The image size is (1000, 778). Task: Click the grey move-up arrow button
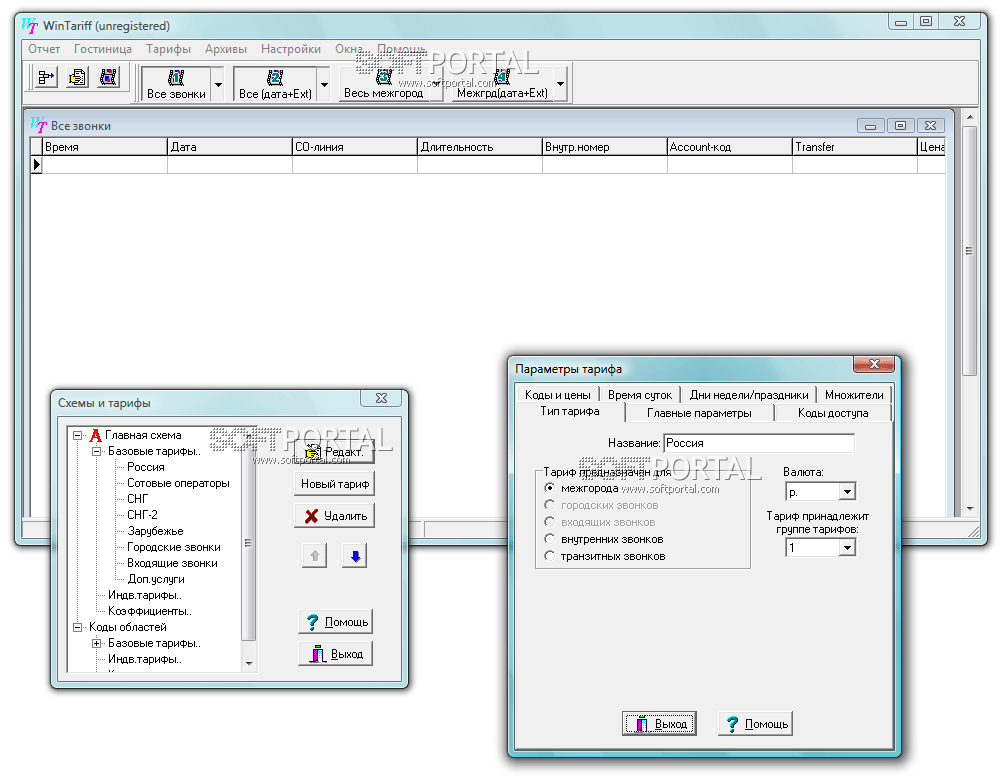(x=314, y=556)
